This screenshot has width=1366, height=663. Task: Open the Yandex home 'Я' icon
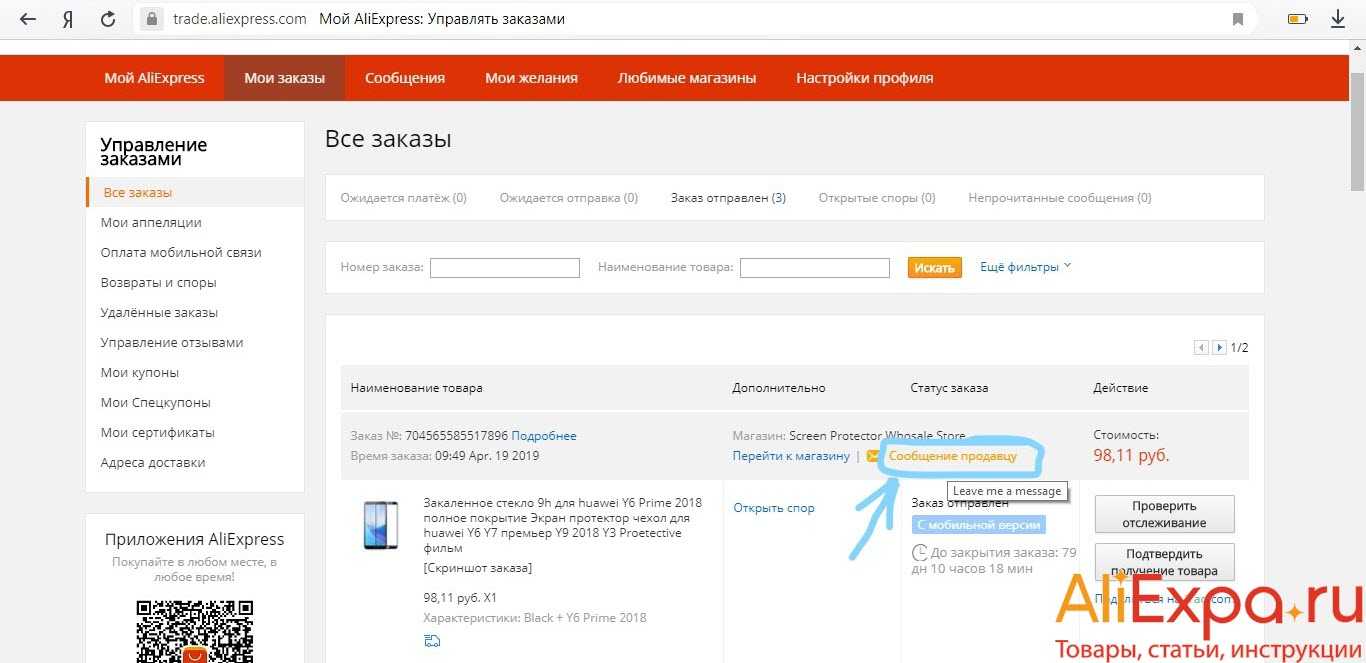68,19
